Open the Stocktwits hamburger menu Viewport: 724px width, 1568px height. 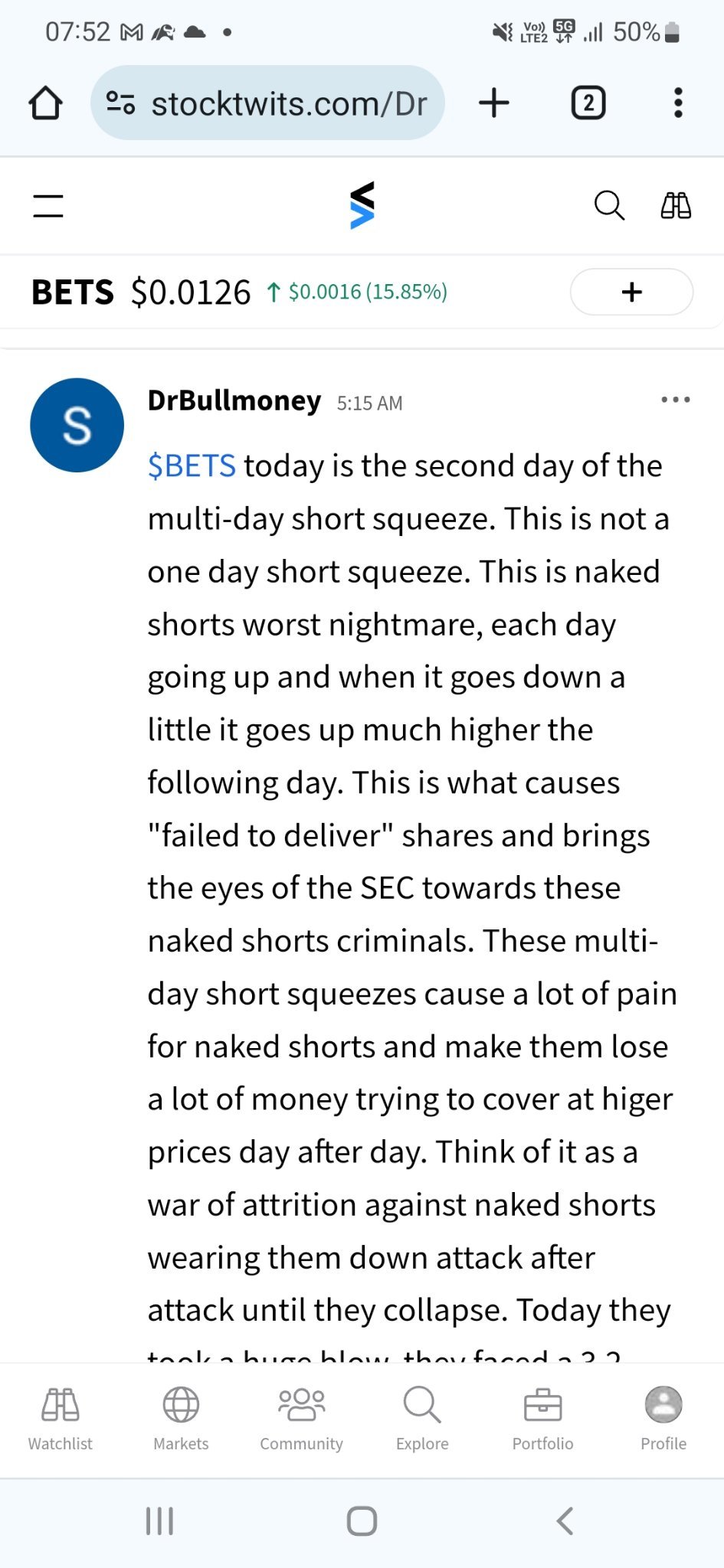pos(48,206)
